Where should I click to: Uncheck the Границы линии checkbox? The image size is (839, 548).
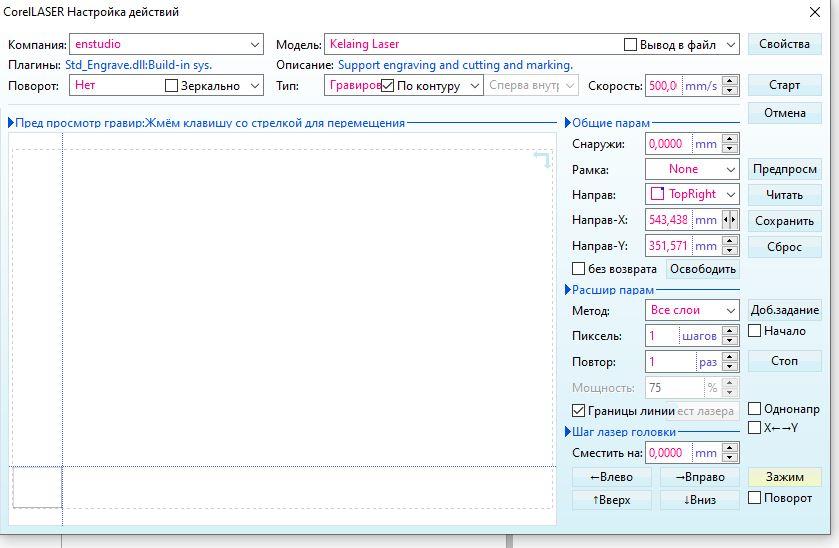pyautogui.click(x=578, y=411)
